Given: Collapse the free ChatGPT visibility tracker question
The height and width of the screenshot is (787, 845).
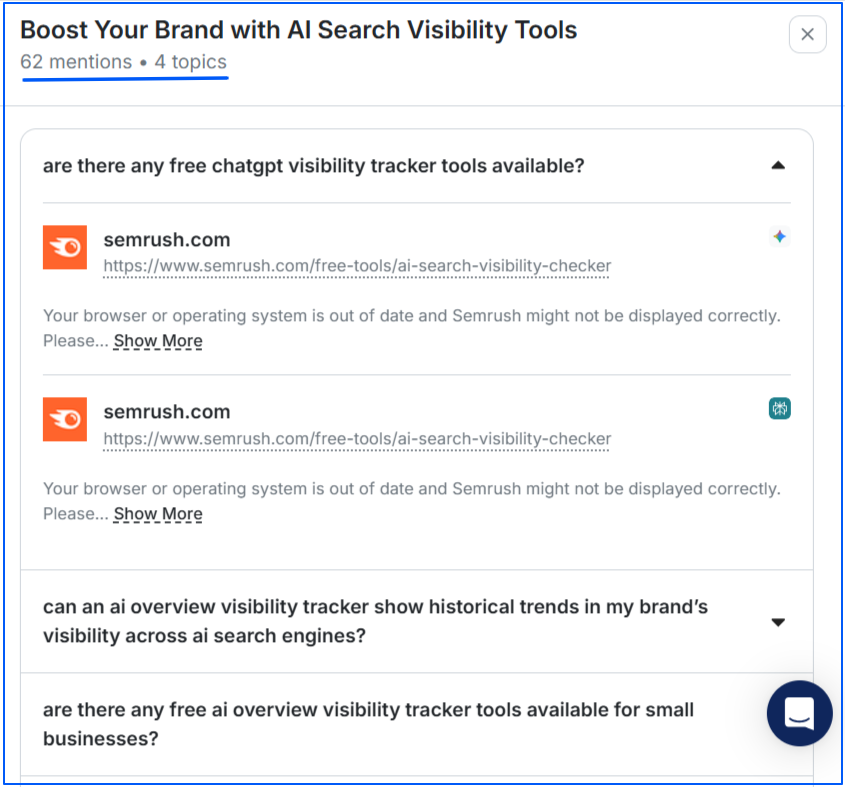Looking at the screenshot, I should point(778,166).
